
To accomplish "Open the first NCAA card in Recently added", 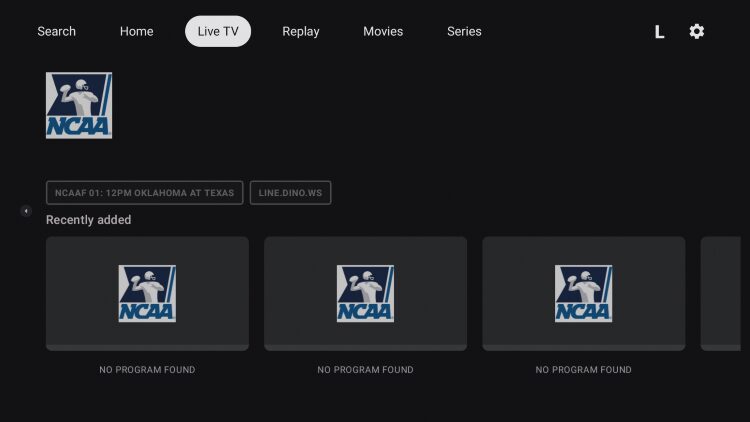I will [147, 294].
